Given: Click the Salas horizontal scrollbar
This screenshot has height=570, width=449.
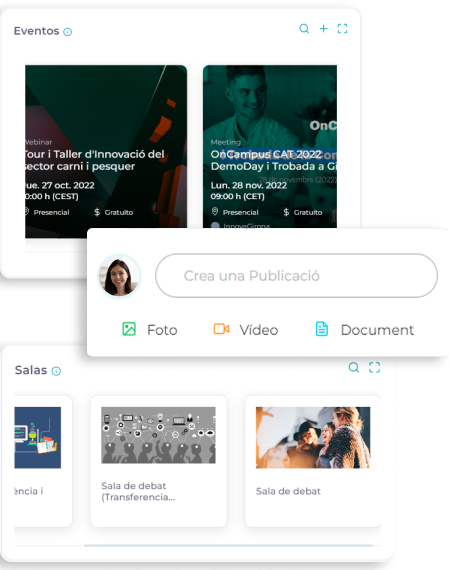Looking at the screenshot, I should (x=228, y=545).
